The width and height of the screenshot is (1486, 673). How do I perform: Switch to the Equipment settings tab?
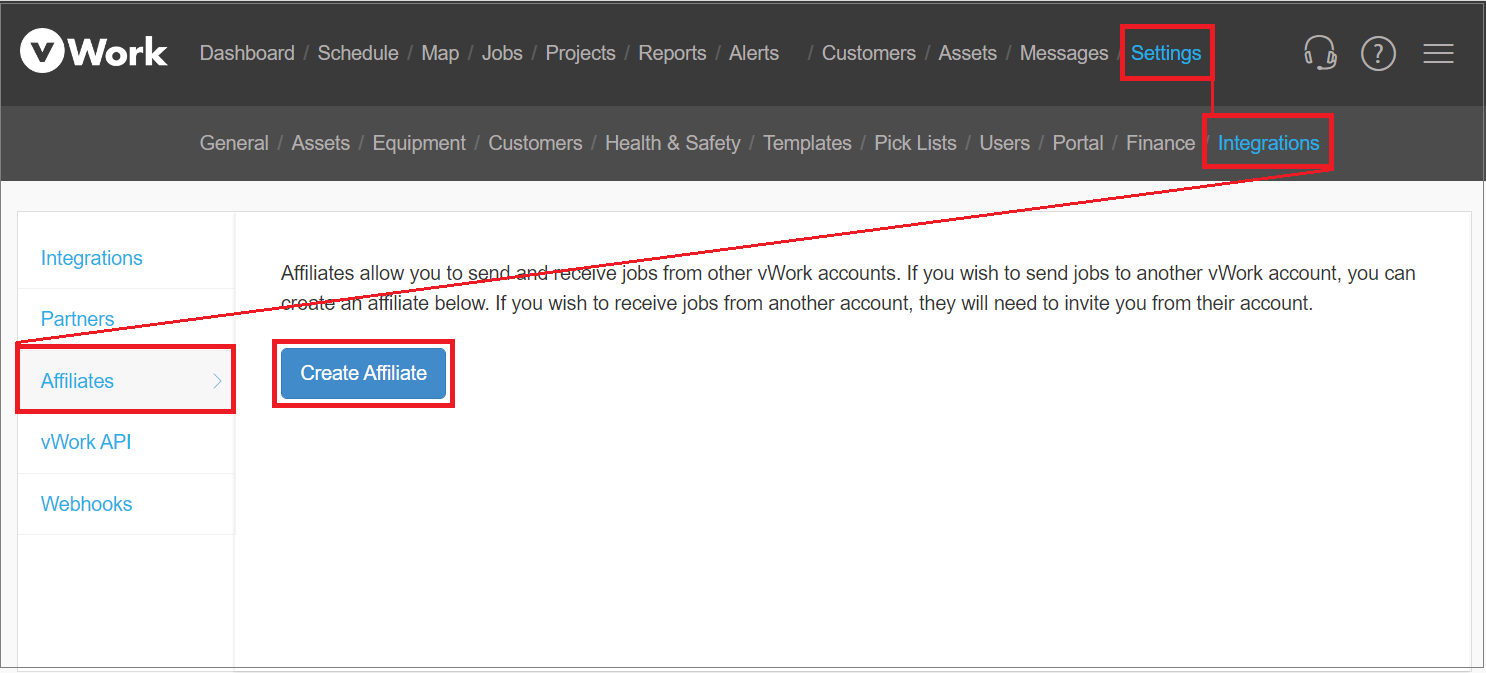click(419, 143)
